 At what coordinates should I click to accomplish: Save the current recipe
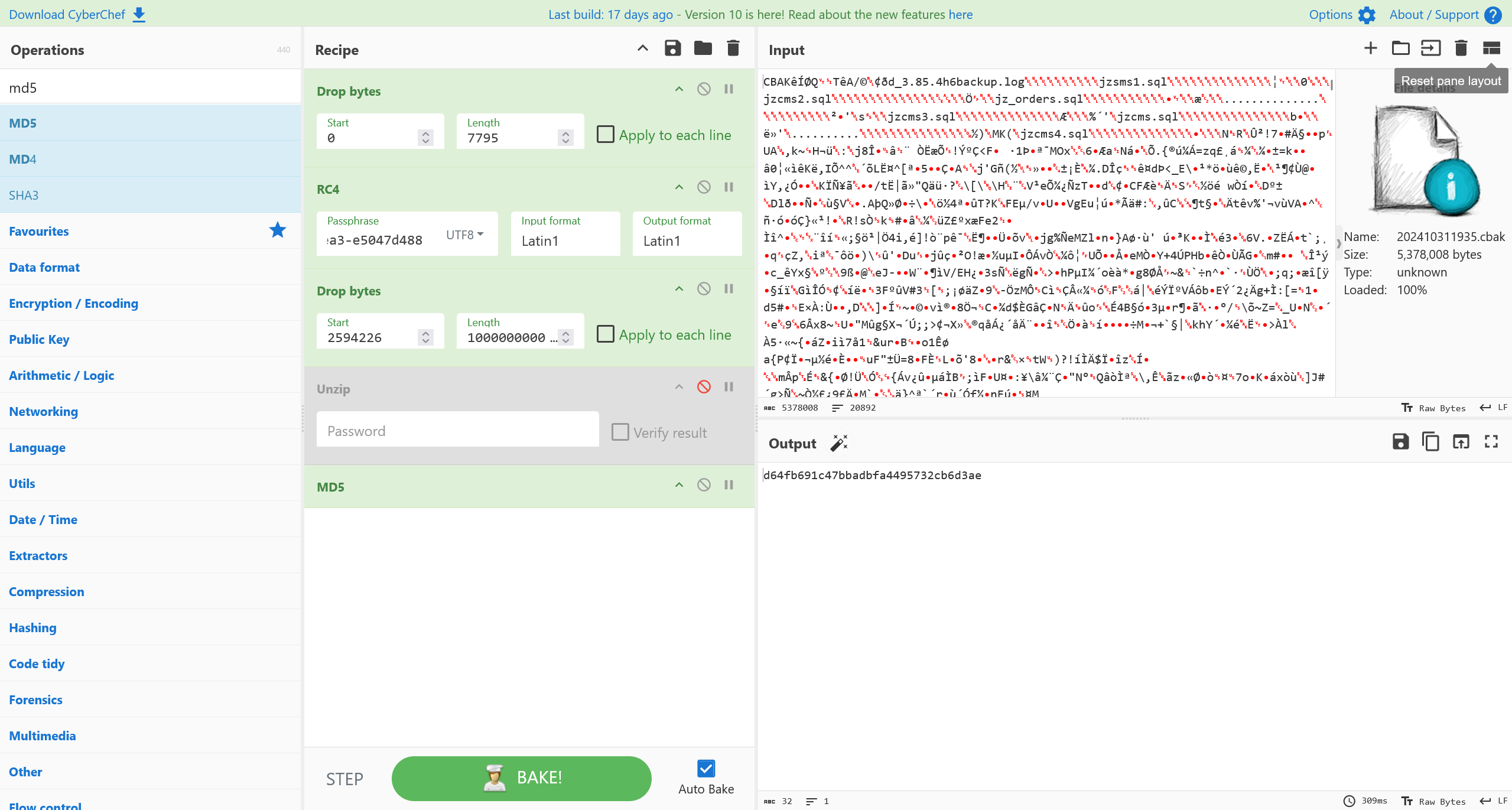pos(672,48)
